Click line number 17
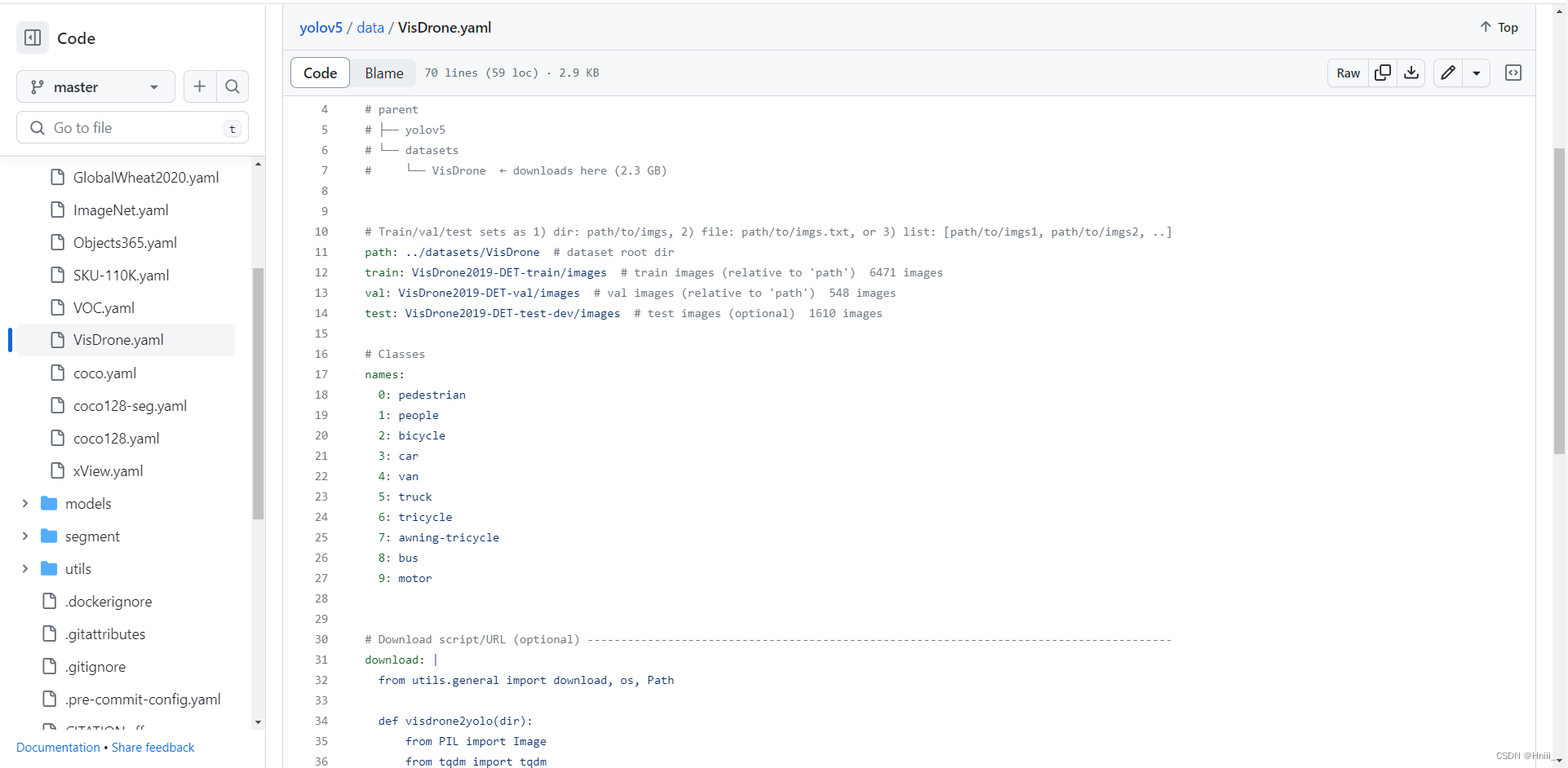This screenshot has height=768, width=1568. pyautogui.click(x=321, y=374)
